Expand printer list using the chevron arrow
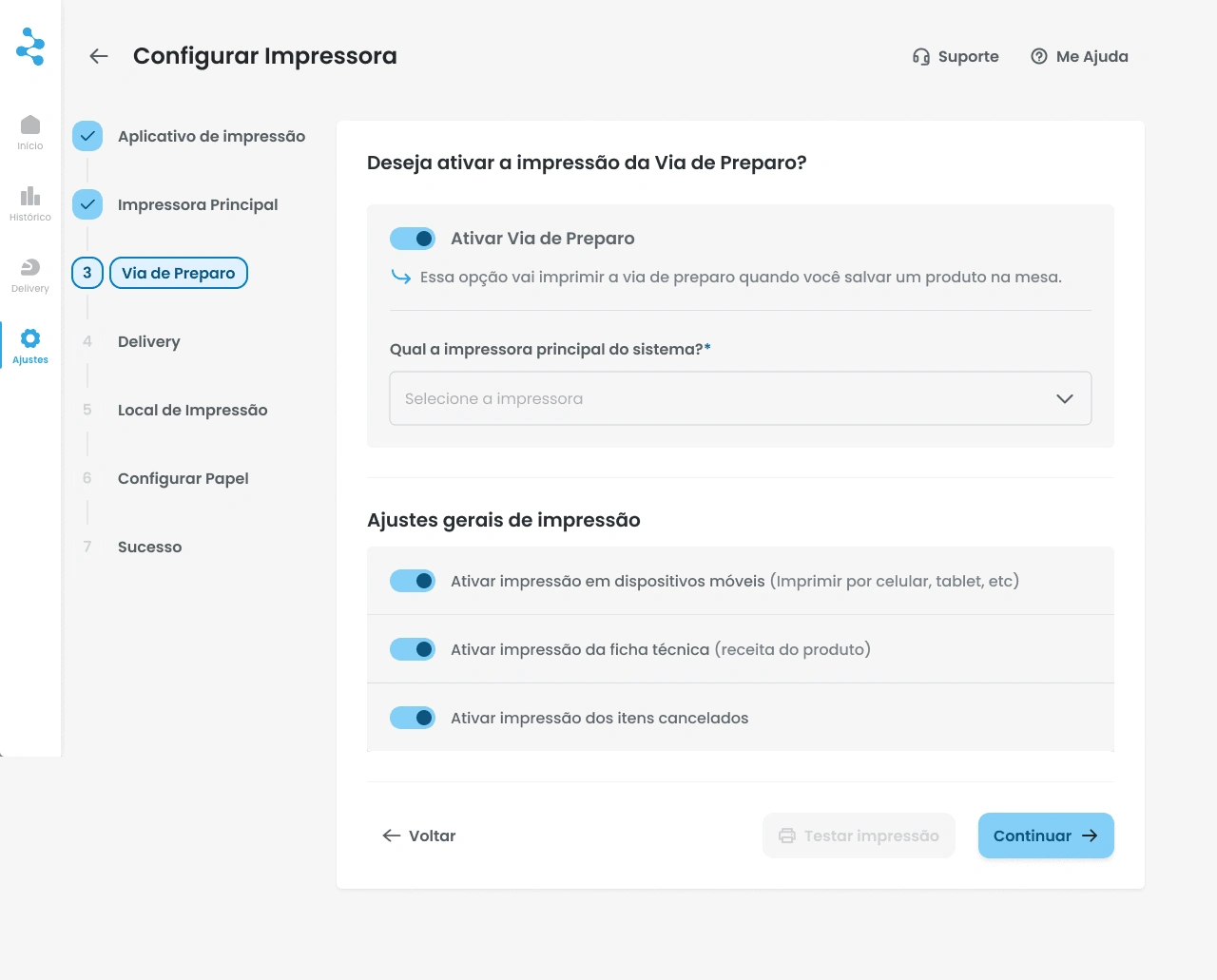 point(1065,398)
